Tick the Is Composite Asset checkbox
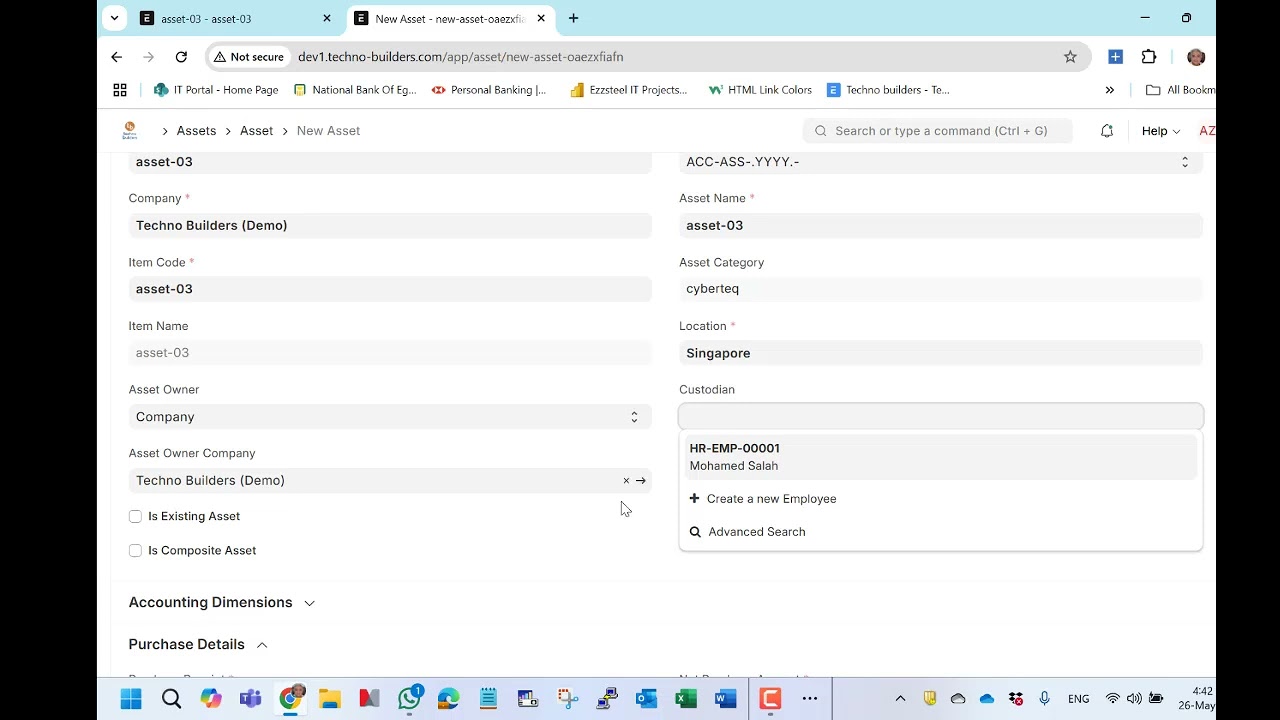Viewport: 1280px width, 720px height. [135, 551]
